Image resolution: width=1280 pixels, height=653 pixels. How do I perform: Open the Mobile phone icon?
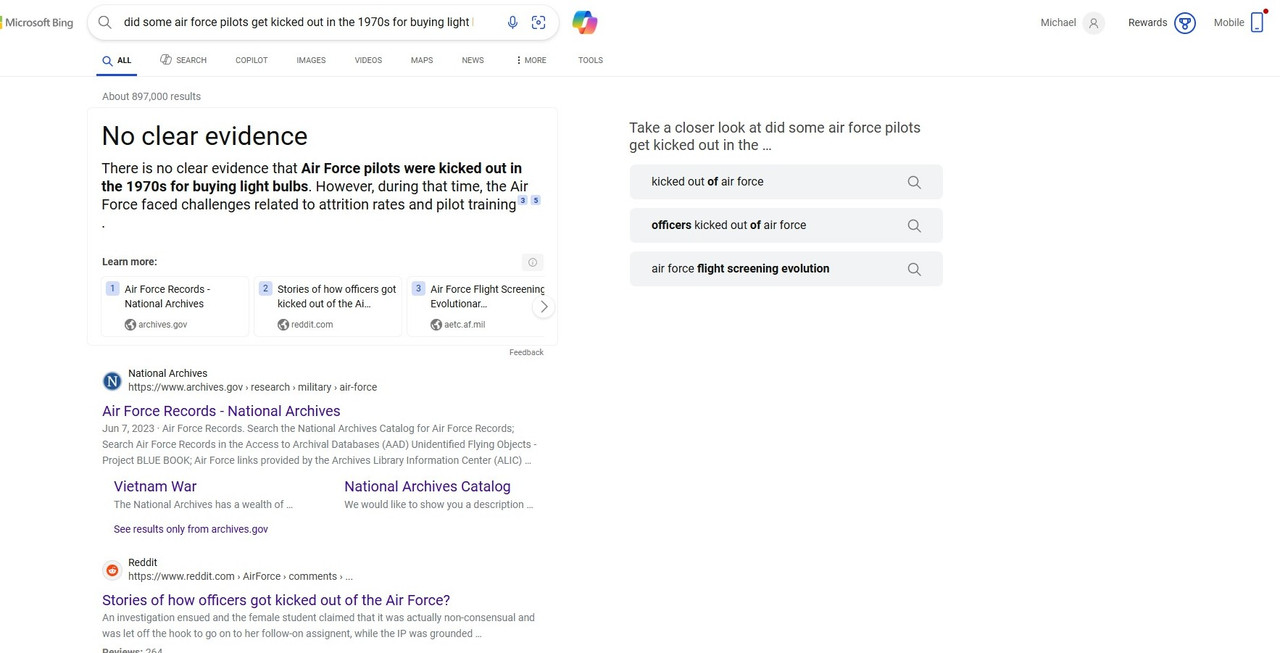click(1257, 22)
